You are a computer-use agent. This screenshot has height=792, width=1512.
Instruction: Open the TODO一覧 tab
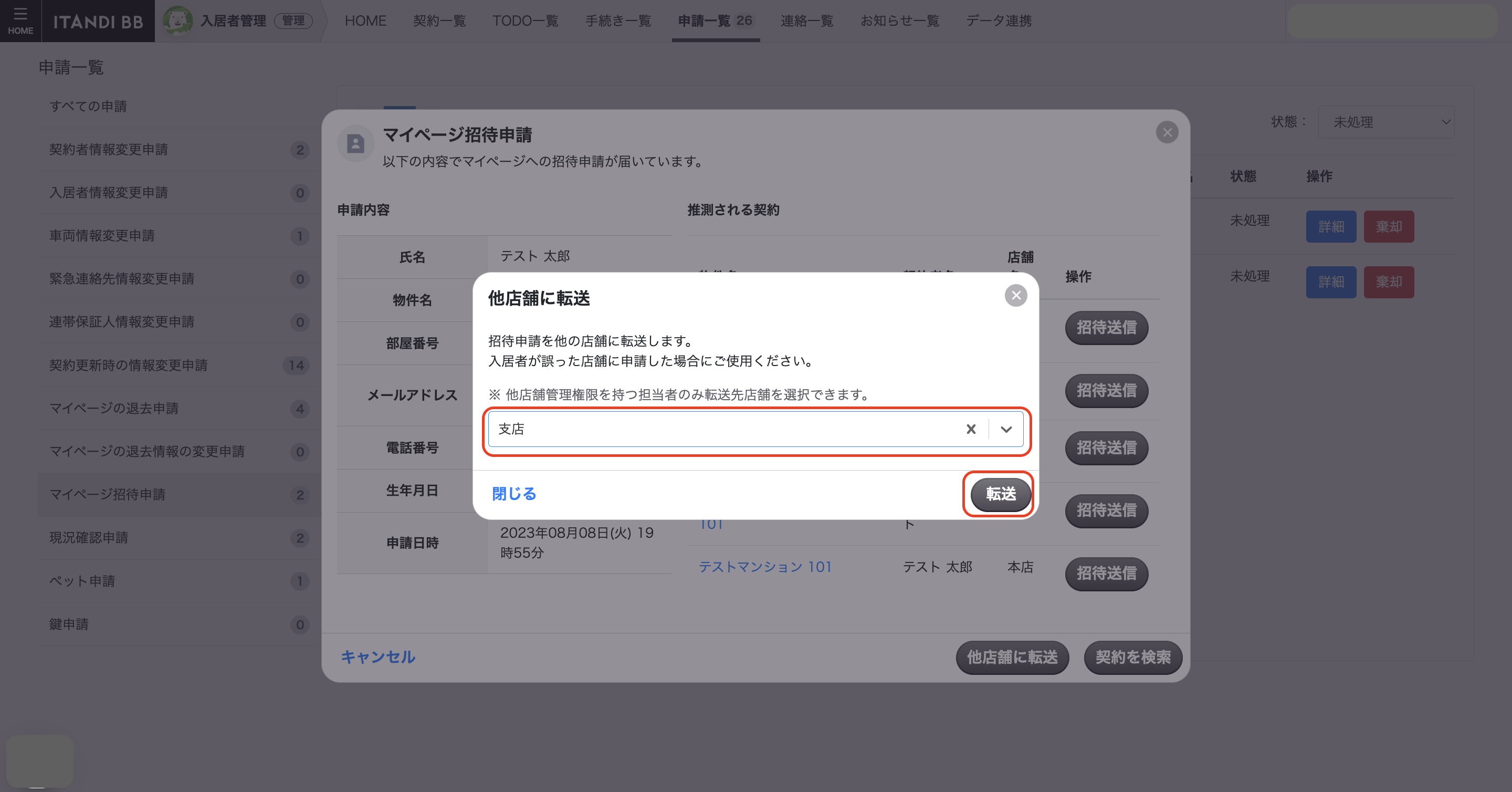click(526, 21)
